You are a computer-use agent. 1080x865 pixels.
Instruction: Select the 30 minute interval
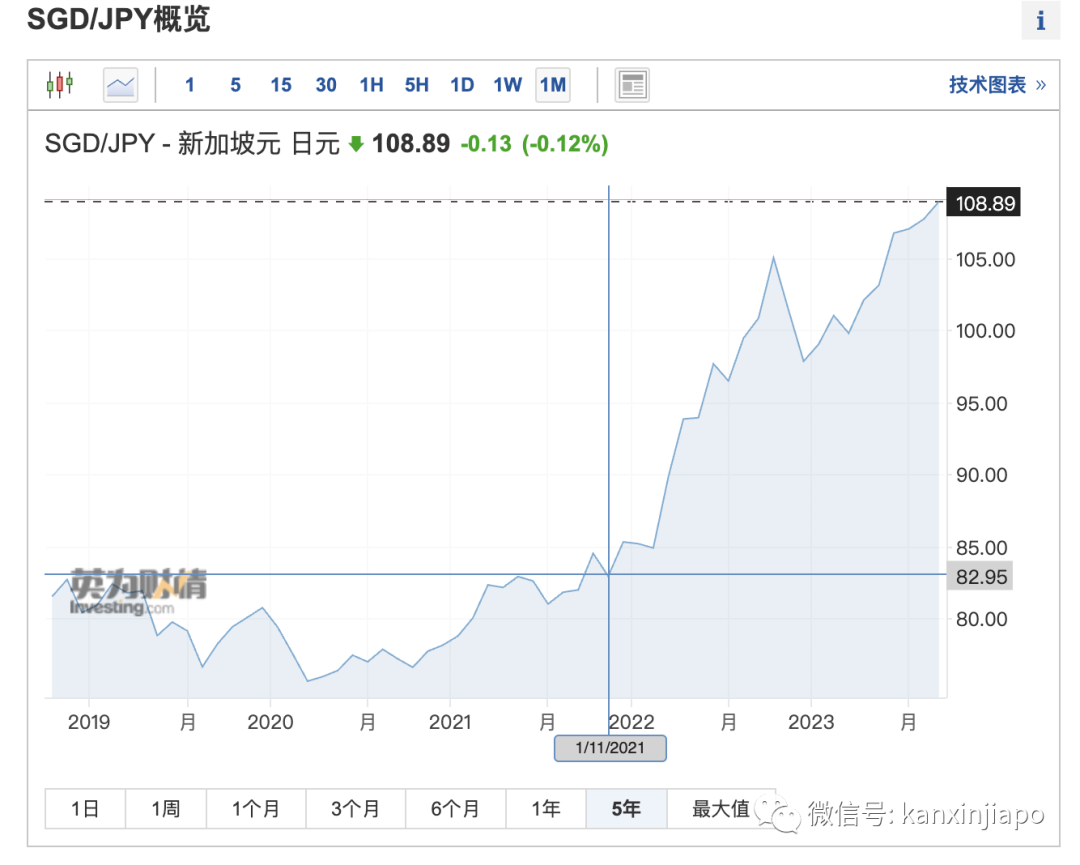click(x=326, y=85)
